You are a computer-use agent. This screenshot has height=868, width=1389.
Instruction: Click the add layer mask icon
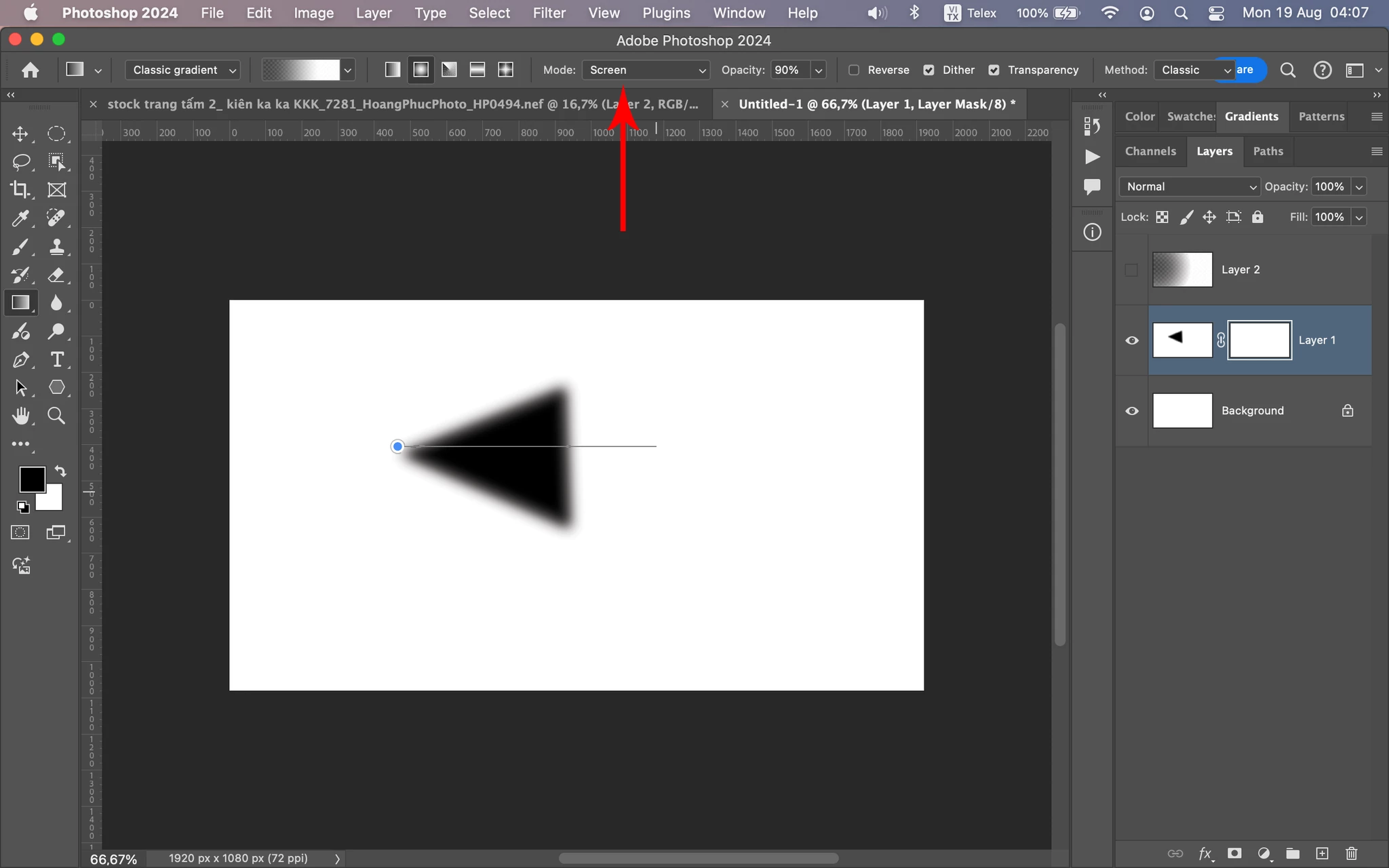(1234, 853)
